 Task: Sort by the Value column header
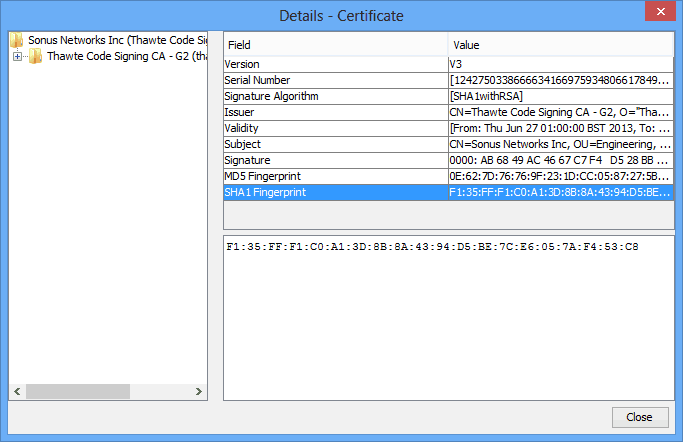[560, 45]
